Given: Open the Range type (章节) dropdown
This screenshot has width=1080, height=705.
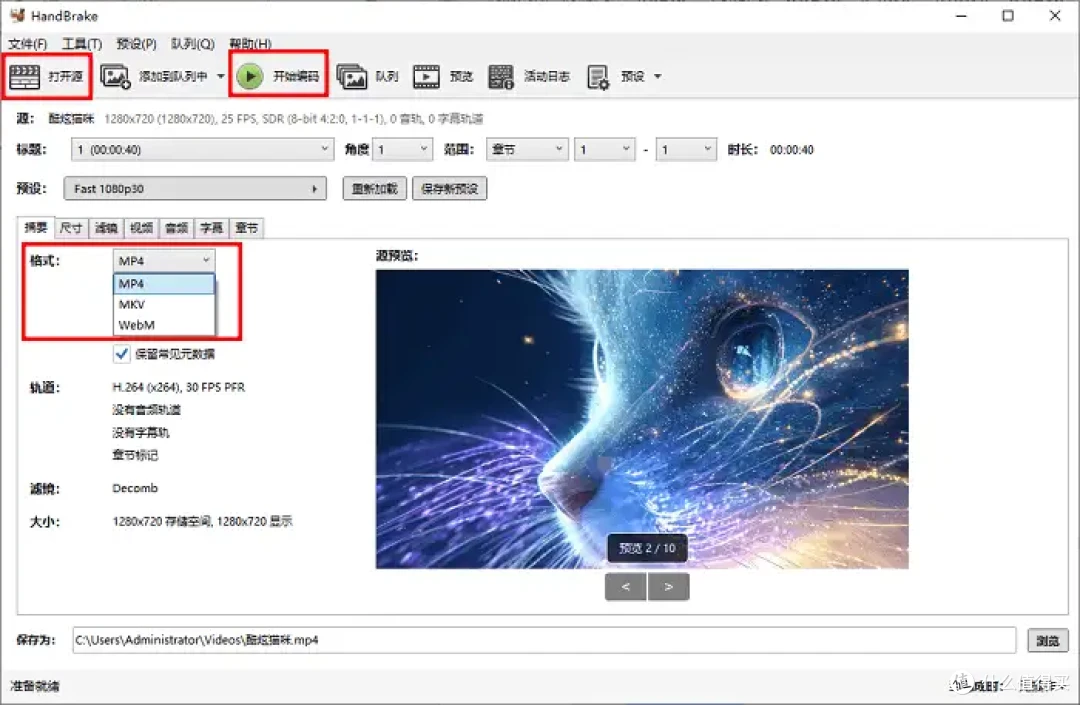Looking at the screenshot, I should point(527,149).
